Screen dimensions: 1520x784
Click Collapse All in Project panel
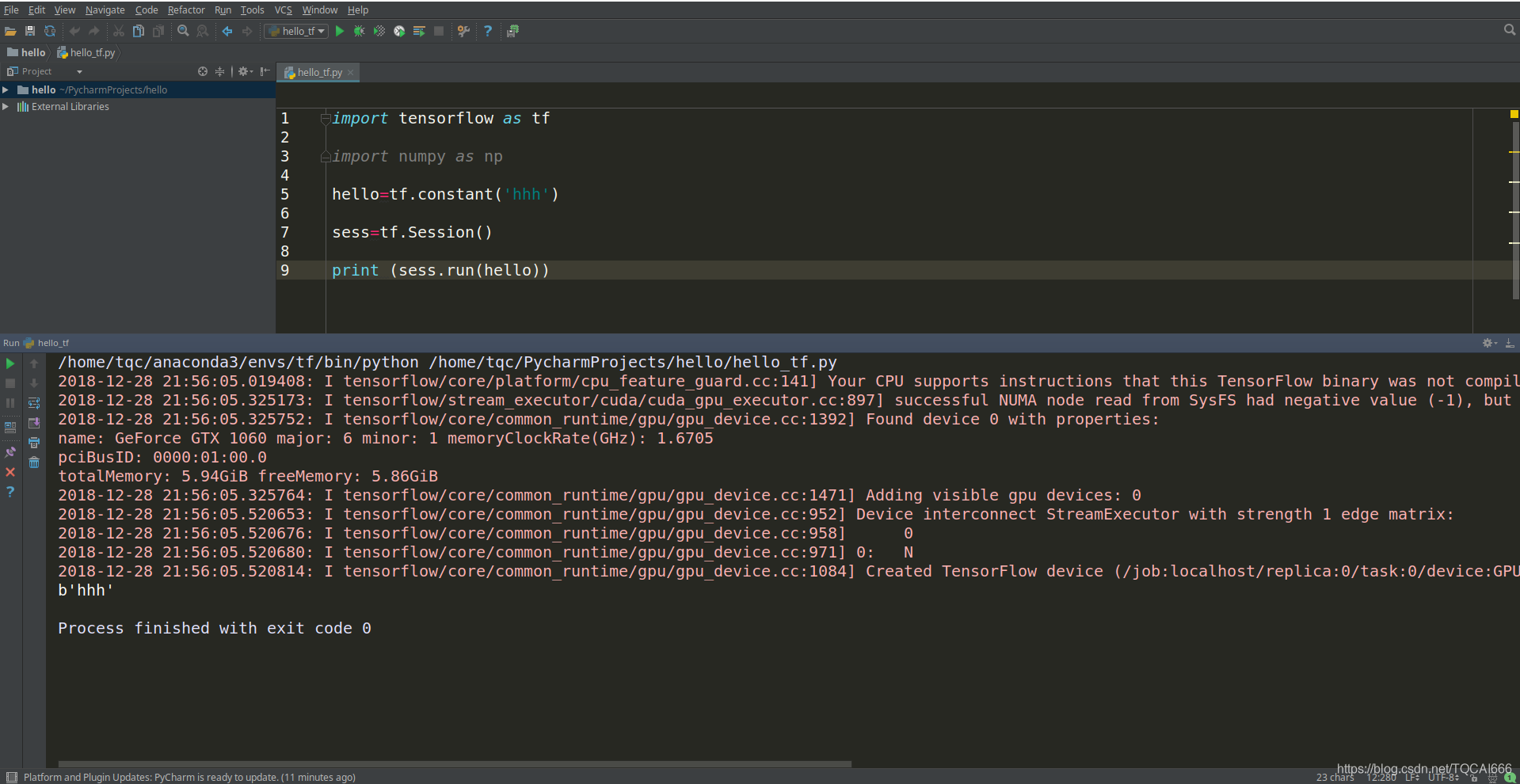click(x=220, y=71)
